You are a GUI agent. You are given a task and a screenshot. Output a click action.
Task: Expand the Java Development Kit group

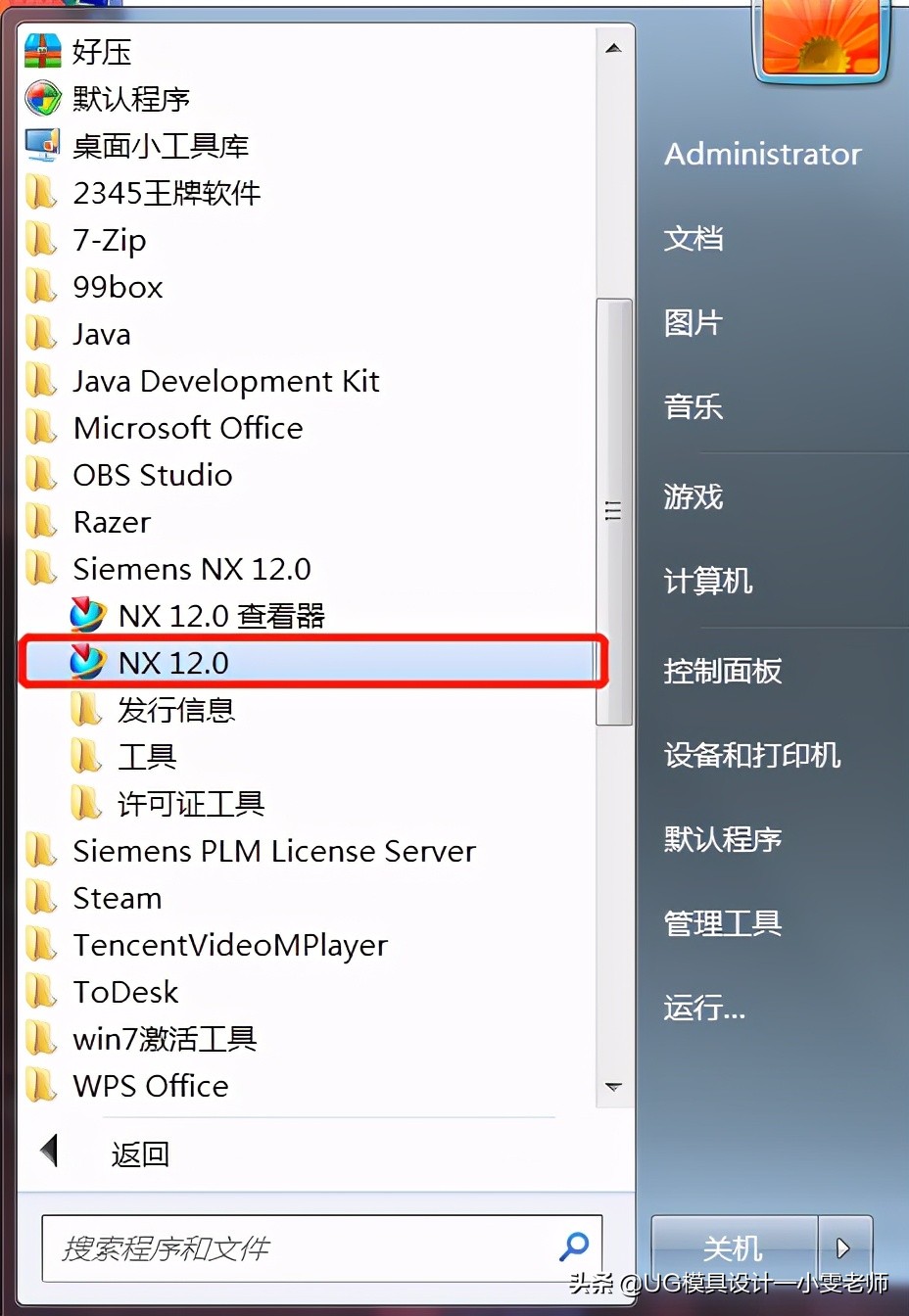226,381
